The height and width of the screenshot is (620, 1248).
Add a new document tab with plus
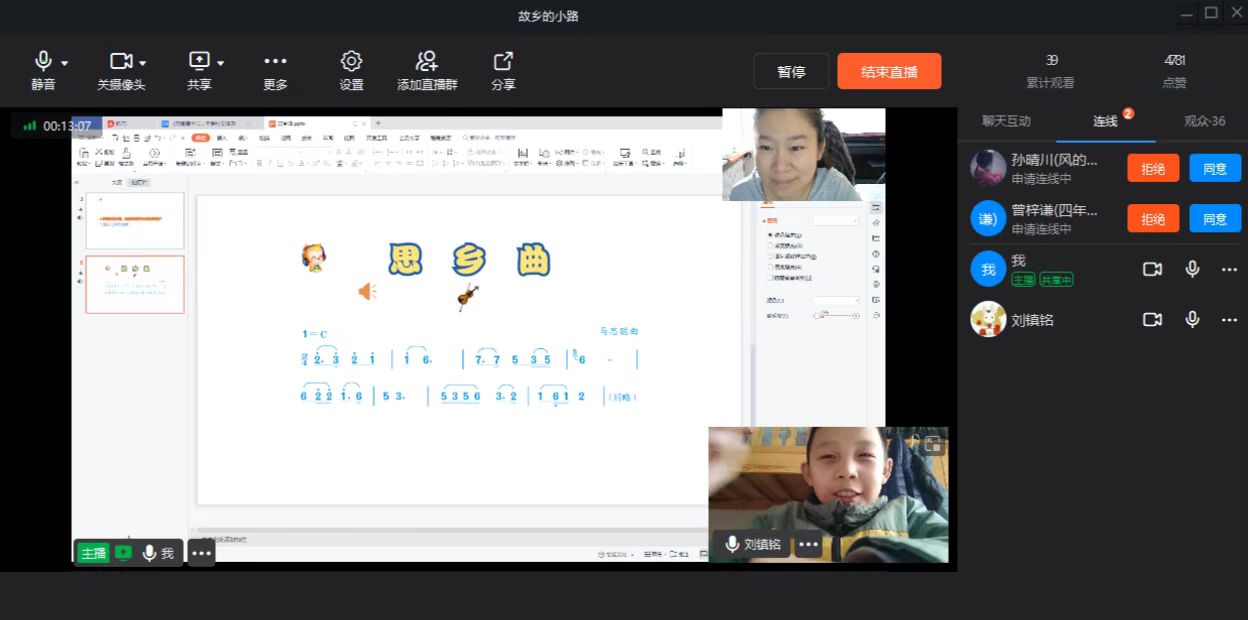point(378,123)
